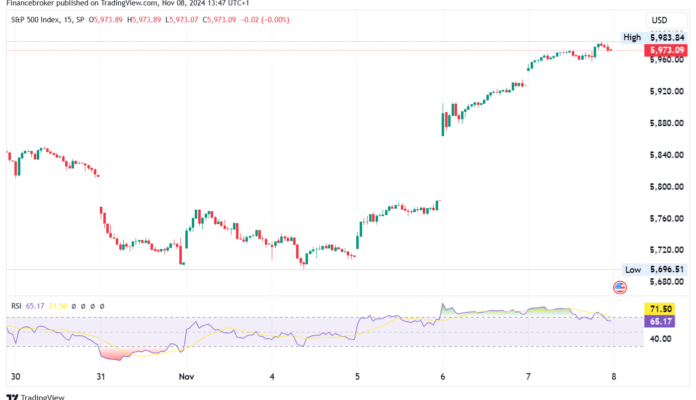Click the date label 4 on time axis
This screenshot has width=696, height=400.
point(272,376)
